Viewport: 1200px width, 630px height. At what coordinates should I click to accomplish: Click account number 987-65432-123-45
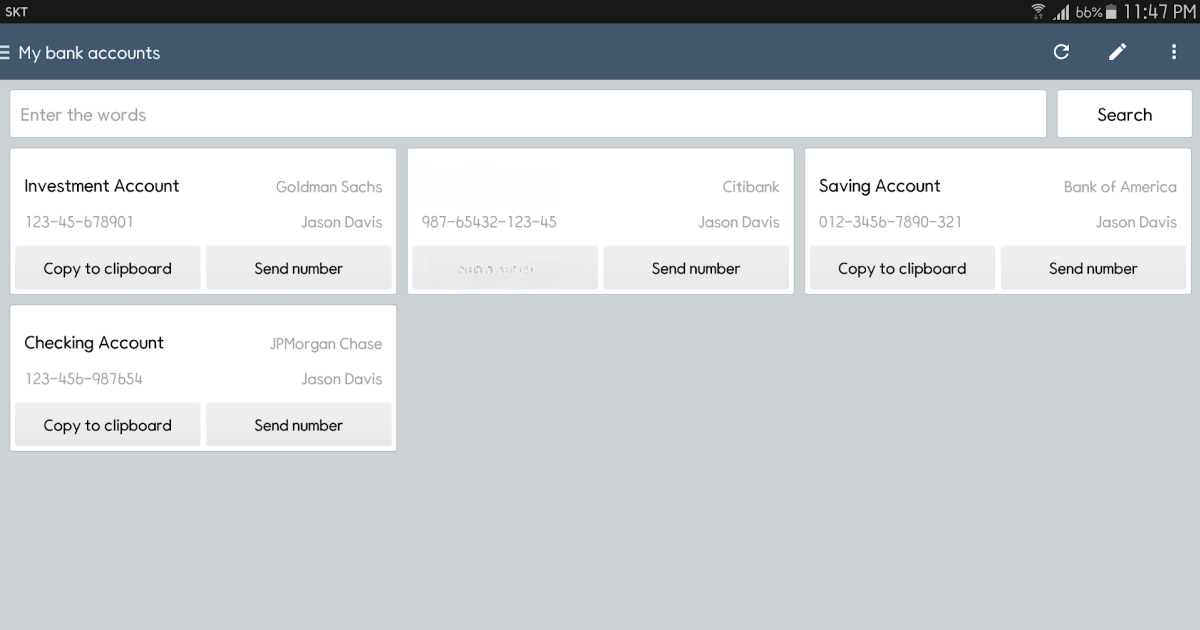(489, 222)
